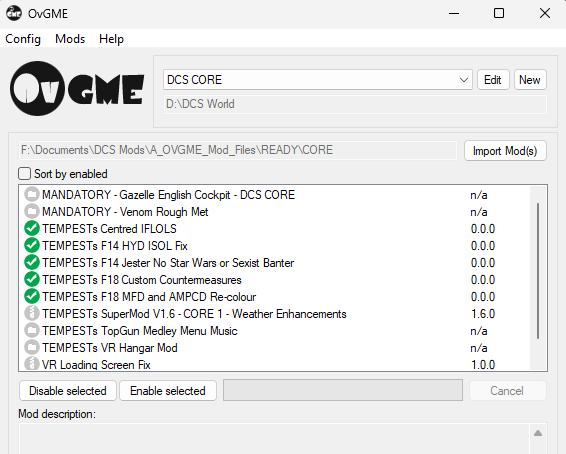This screenshot has width=566, height=454.
Task: Click n/a version of VR Hangar Mod
Action: point(479,348)
